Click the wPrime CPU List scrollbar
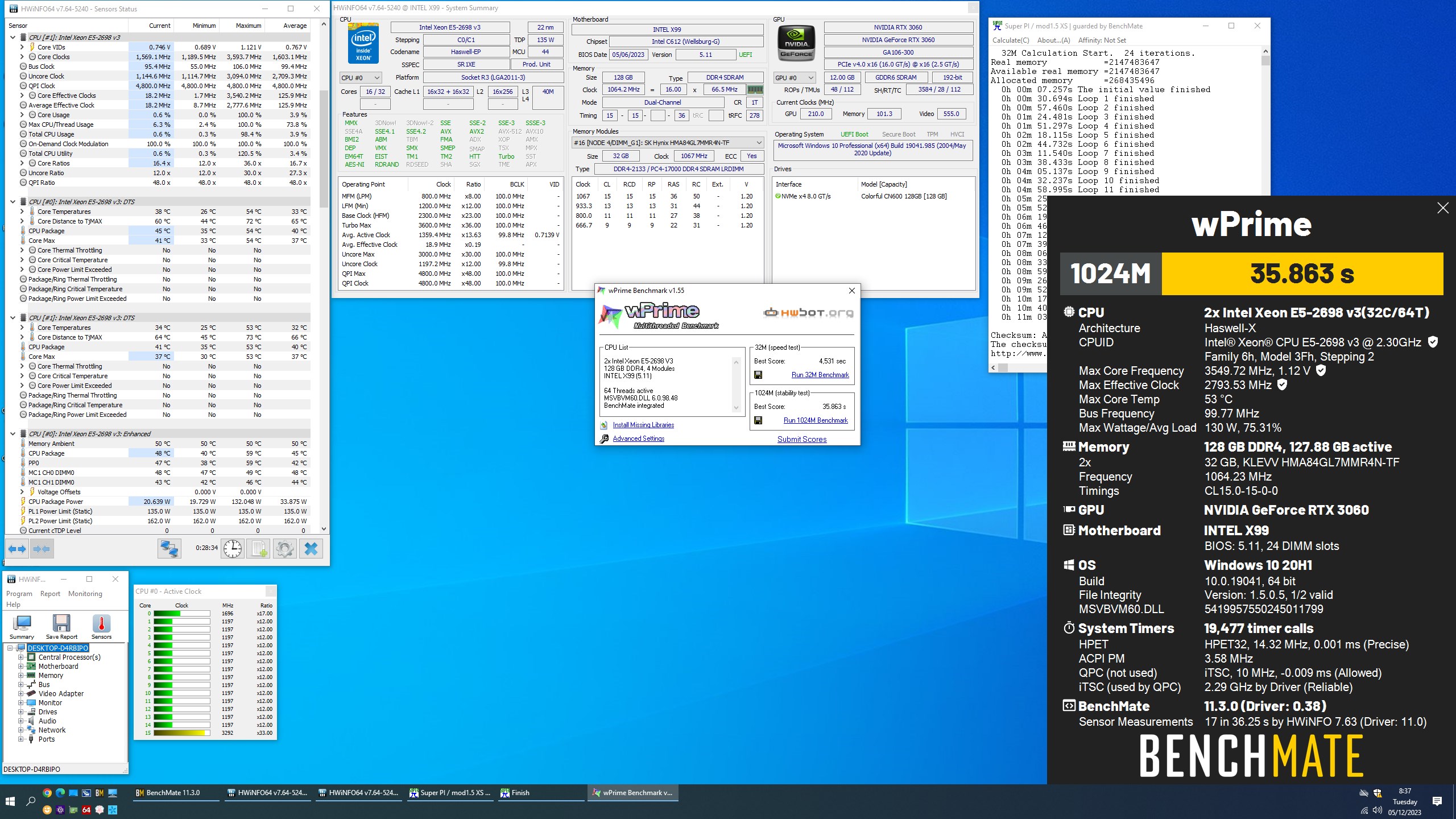 click(x=737, y=385)
